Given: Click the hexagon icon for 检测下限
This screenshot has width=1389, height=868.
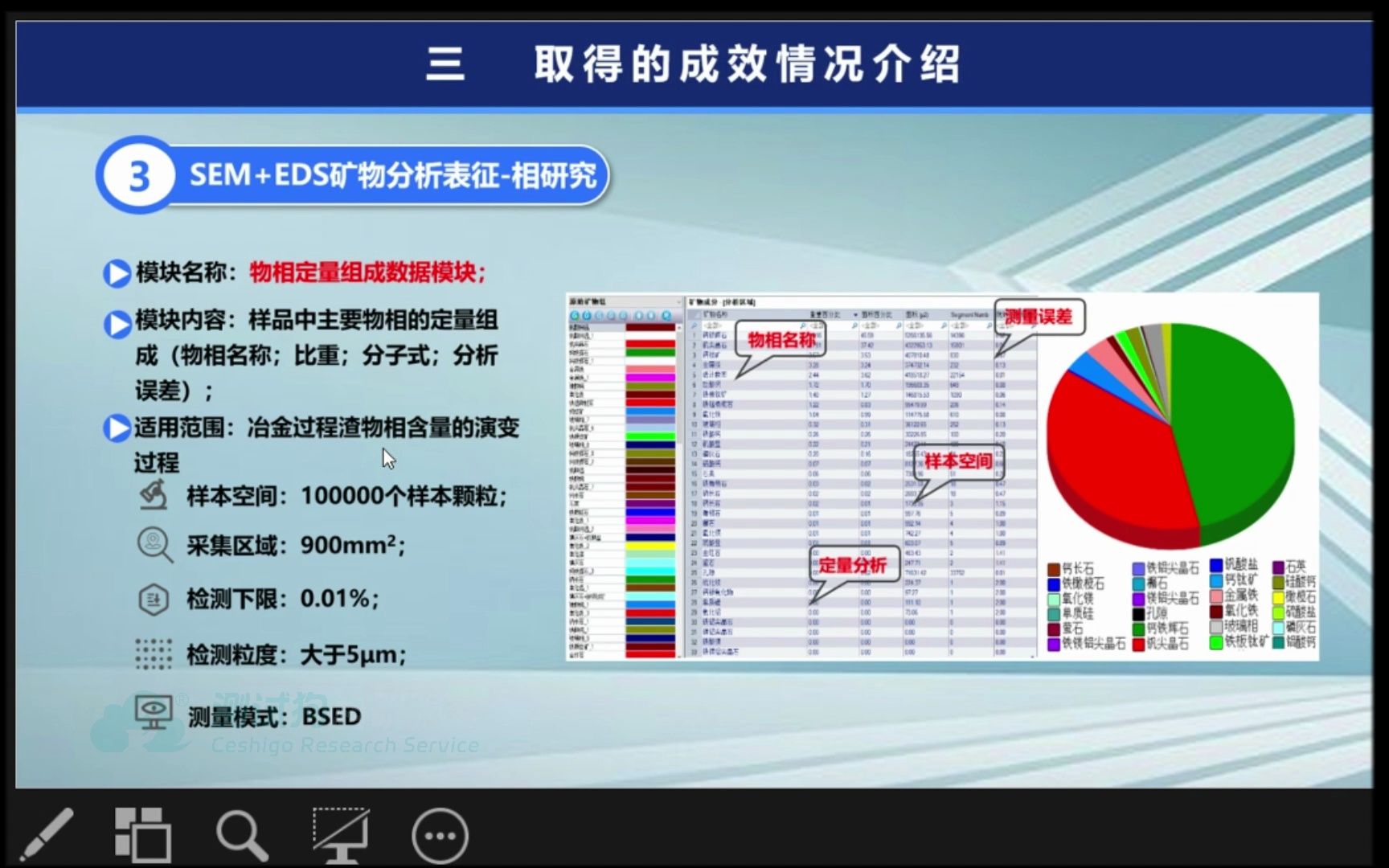Looking at the screenshot, I should click(154, 599).
